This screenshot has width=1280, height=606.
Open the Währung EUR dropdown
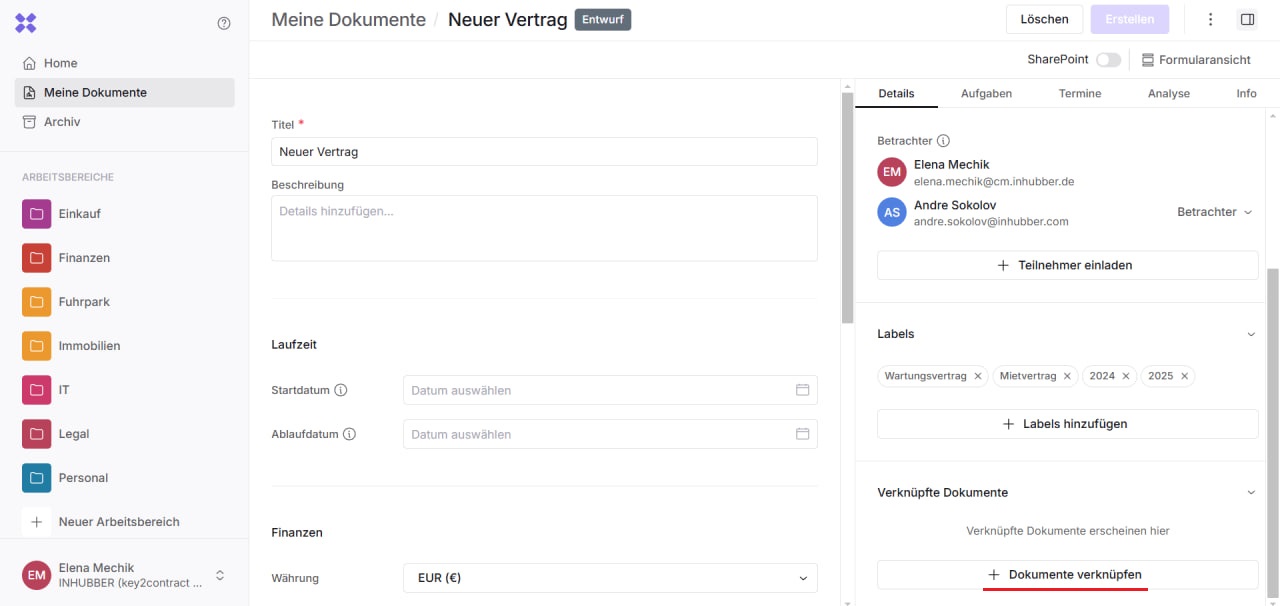[x=610, y=578]
